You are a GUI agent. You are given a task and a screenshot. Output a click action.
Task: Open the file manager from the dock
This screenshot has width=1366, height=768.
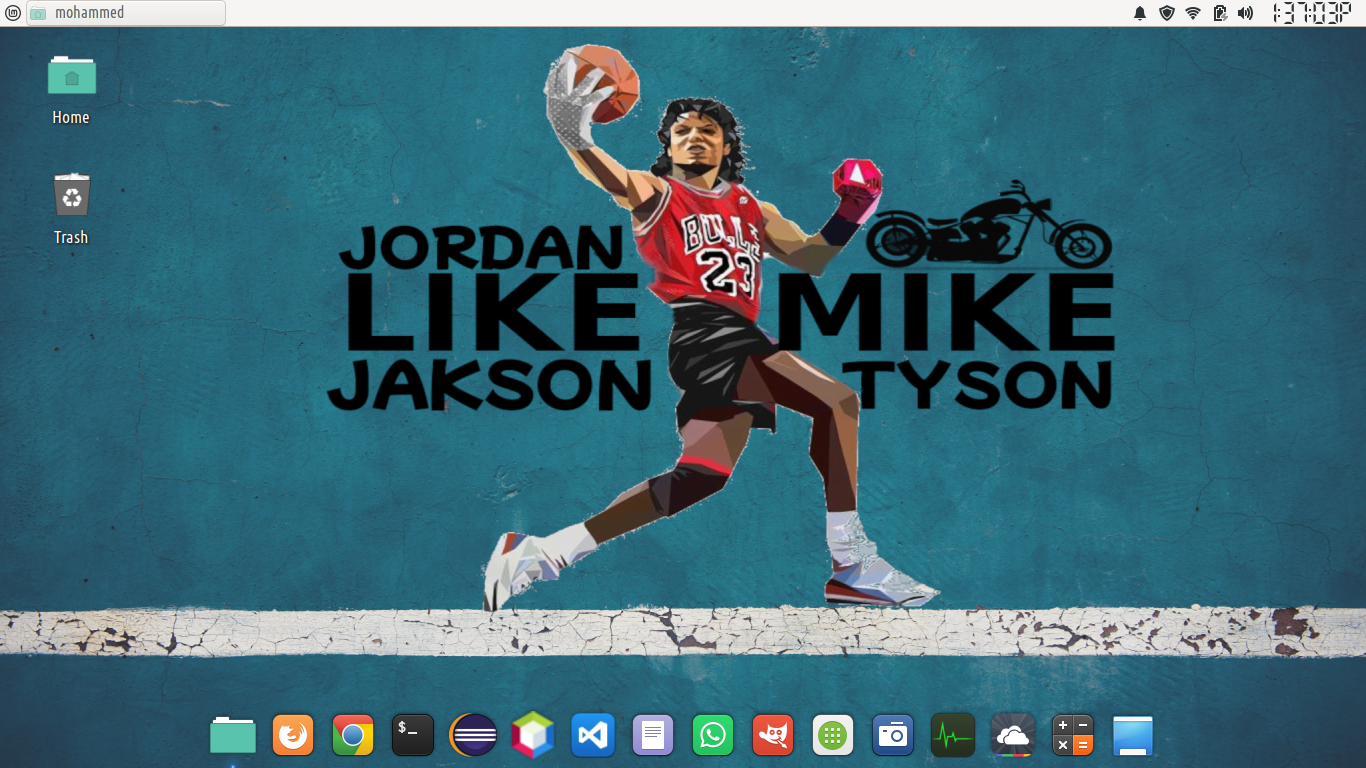[x=233, y=735]
